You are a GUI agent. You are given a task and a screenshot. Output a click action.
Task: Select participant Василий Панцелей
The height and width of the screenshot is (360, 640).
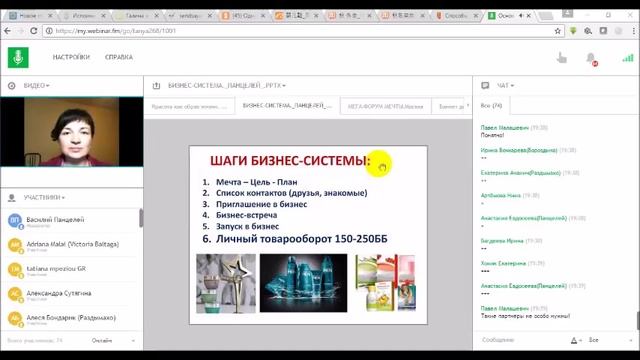tap(70, 221)
